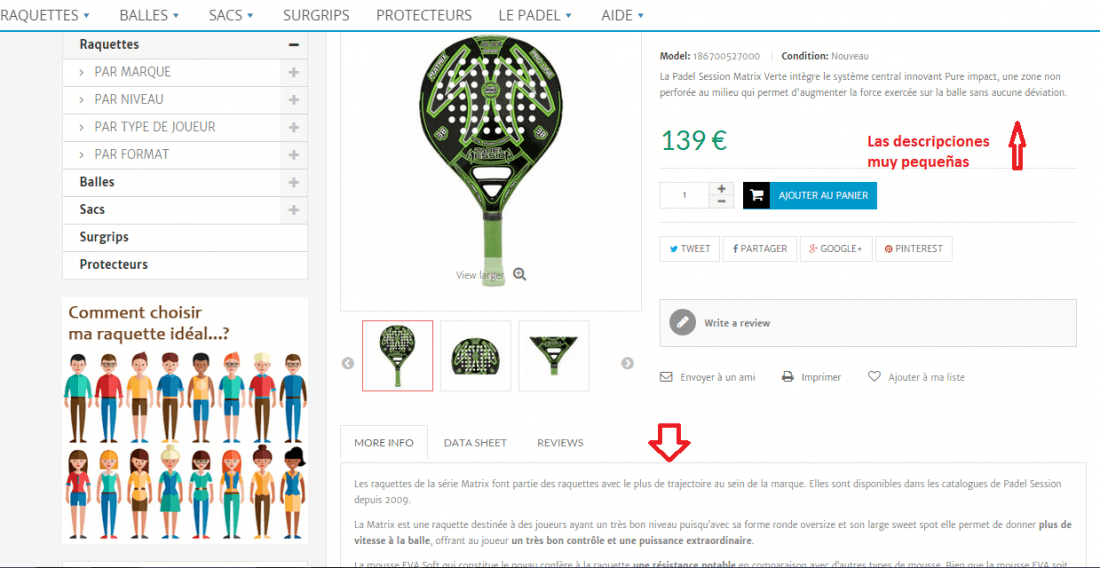
Task: Collapse the Raquettes sidebar category
Action: (x=293, y=45)
